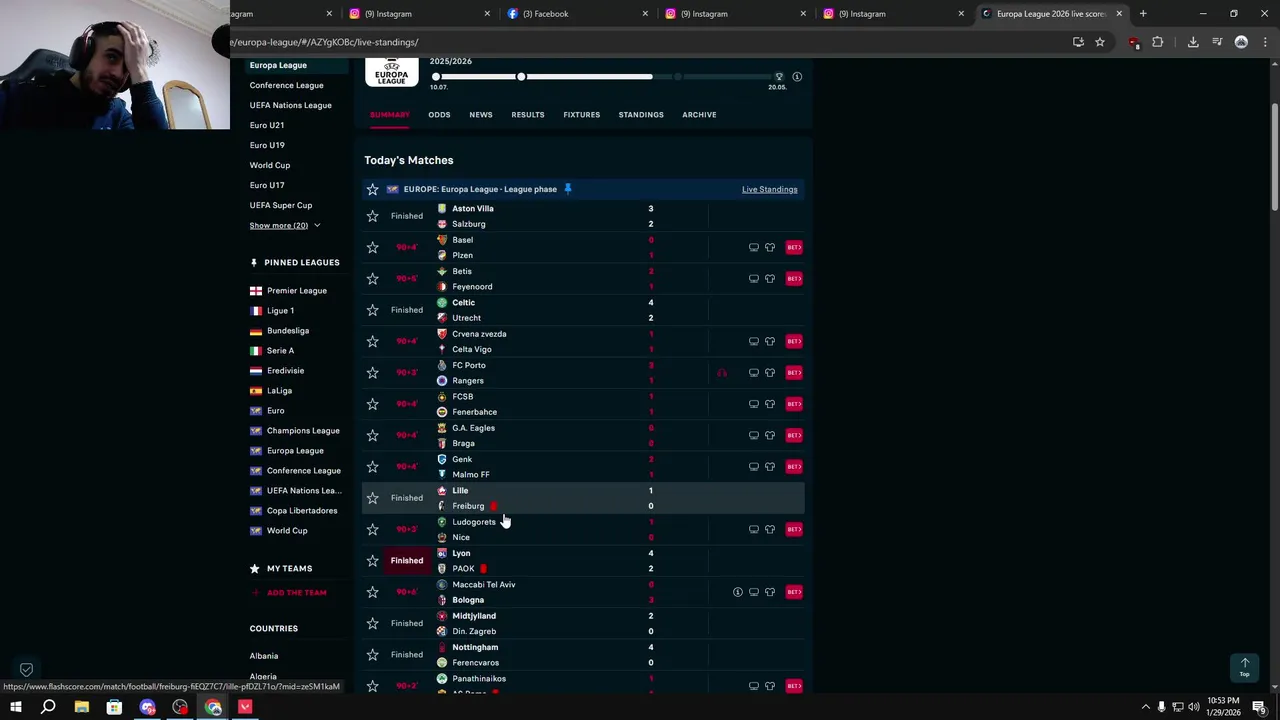Mark the Betis vs Feyenoord match as favorite
The width and height of the screenshot is (1280, 720).
372,278
